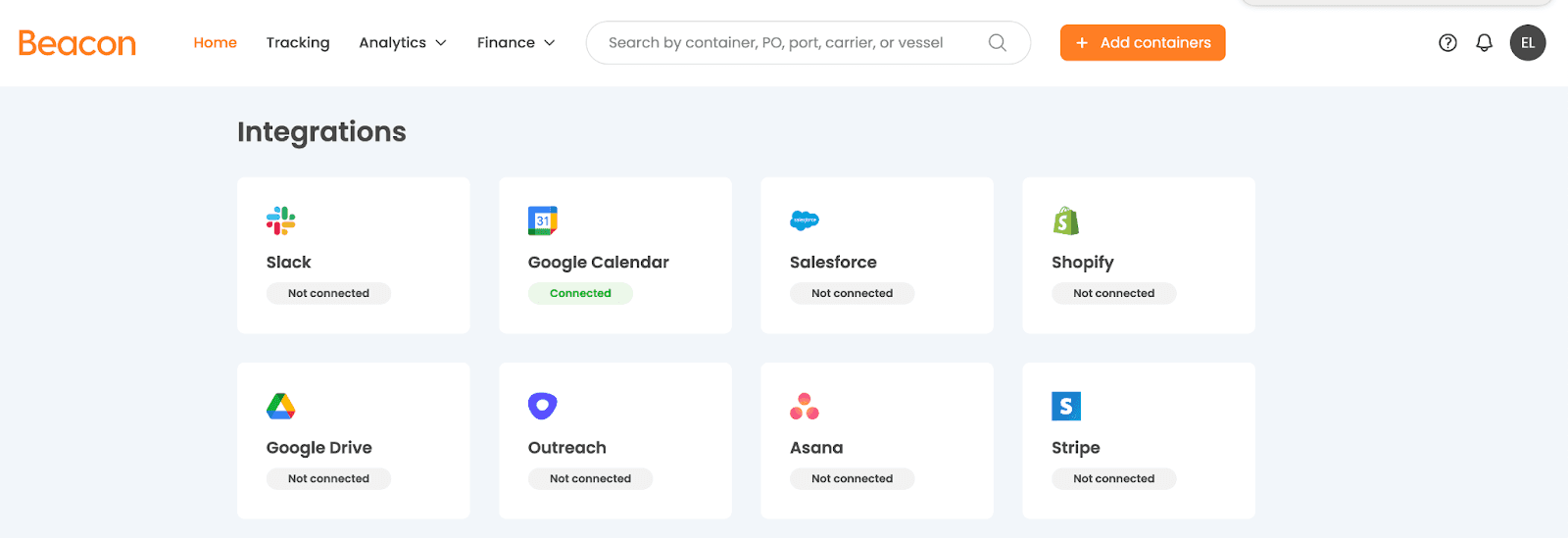This screenshot has height=538, width=1568.
Task: Open the notifications bell
Action: (x=1485, y=43)
